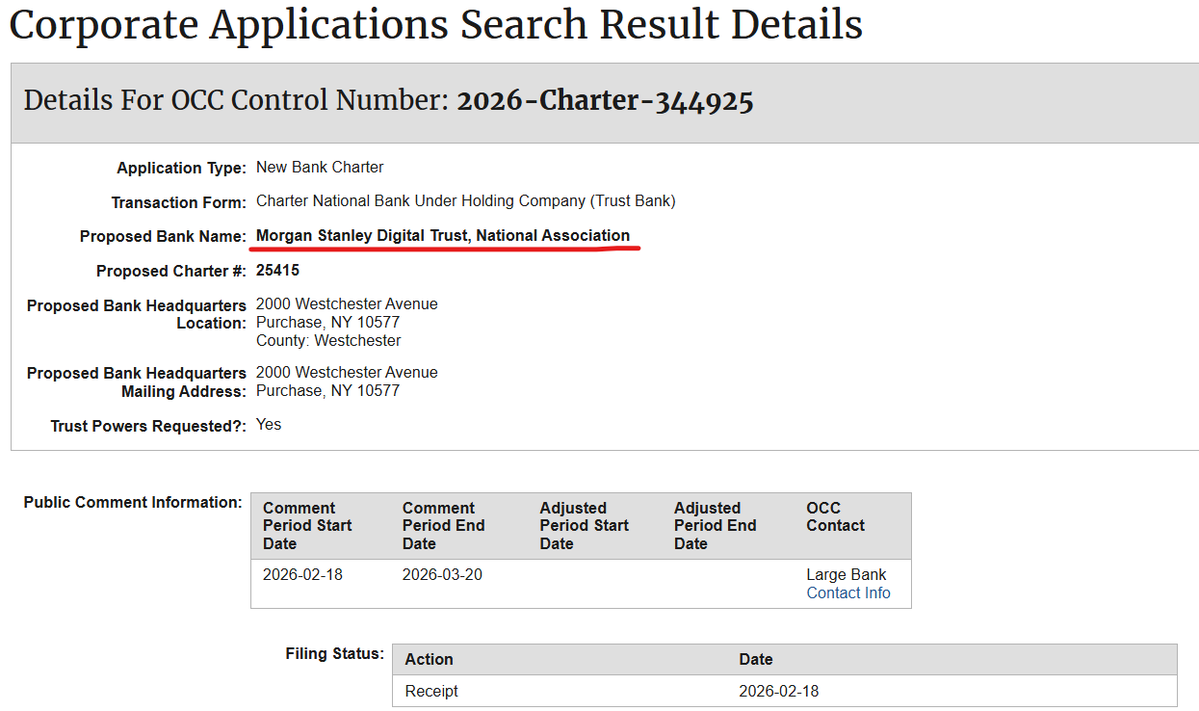The image size is (1199, 711).
Task: Select the 'Proposed Bank Headquarters Mailing Address:' label
Action: pos(136,382)
